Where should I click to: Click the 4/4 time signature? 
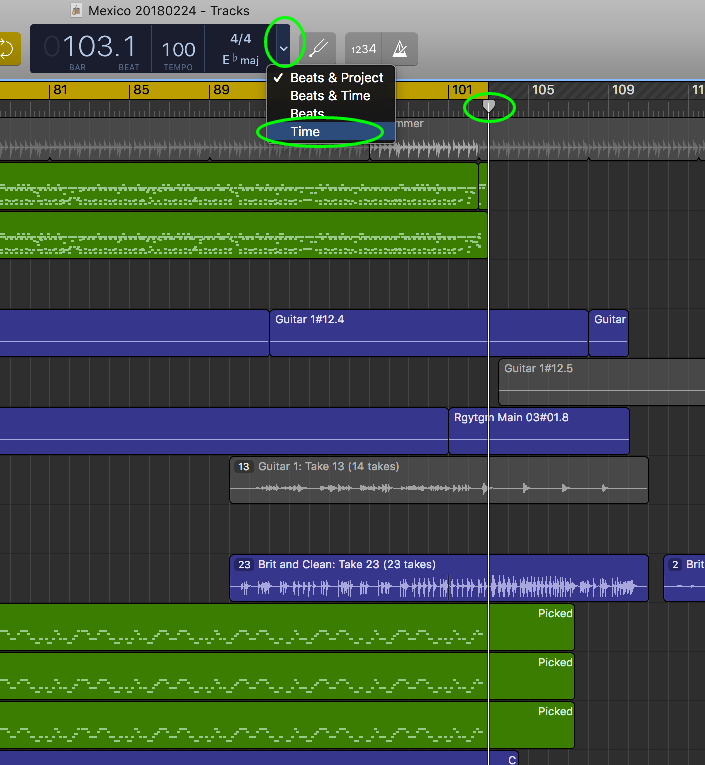tap(241, 39)
